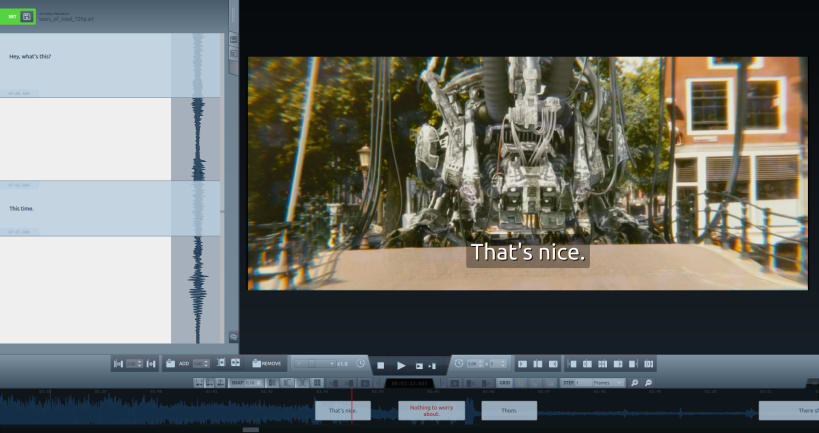Click the small icon at the subtitle list's bottom corner
This screenshot has width=819, height=433.
click(233, 337)
